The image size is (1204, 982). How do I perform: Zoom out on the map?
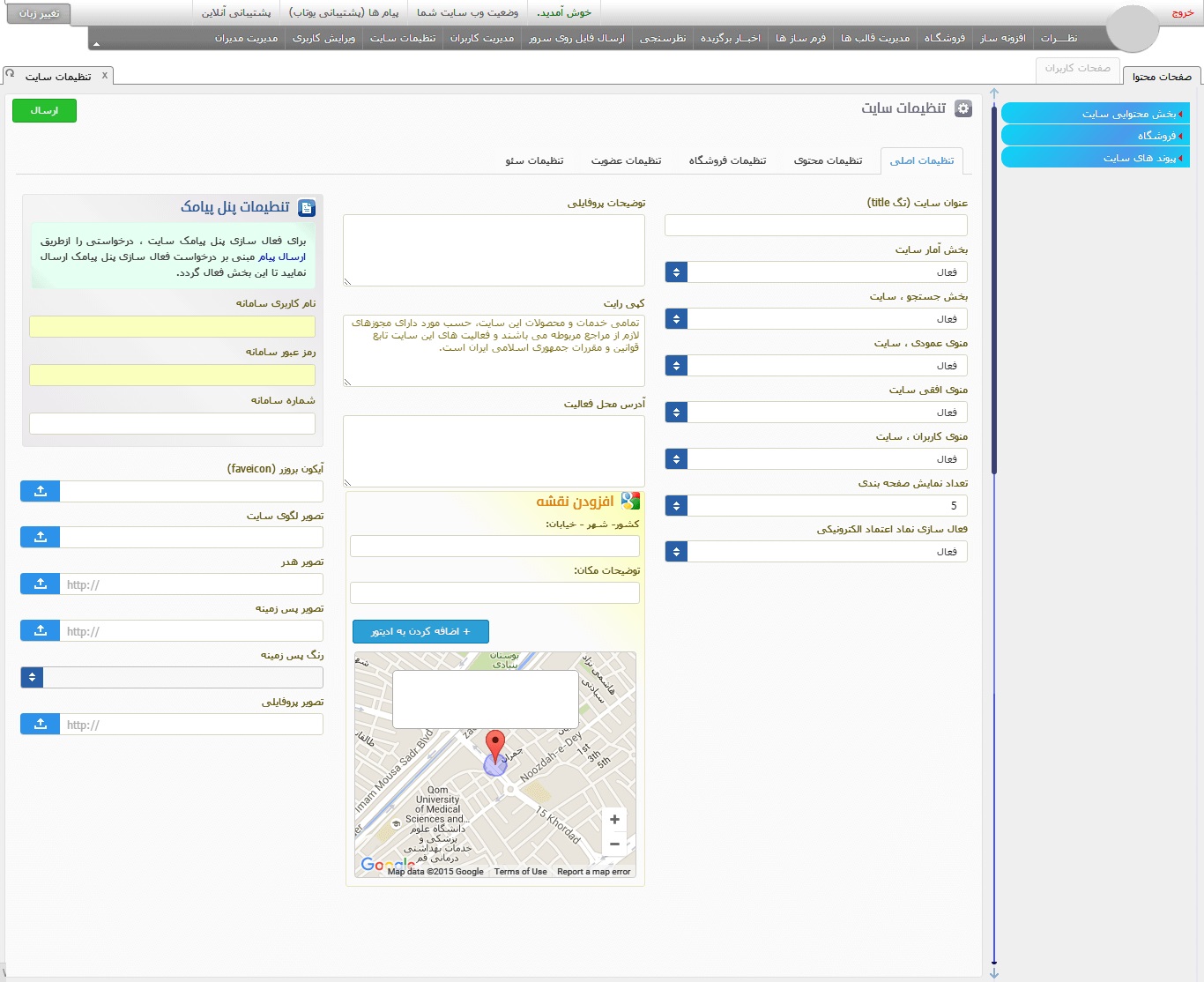[614, 844]
